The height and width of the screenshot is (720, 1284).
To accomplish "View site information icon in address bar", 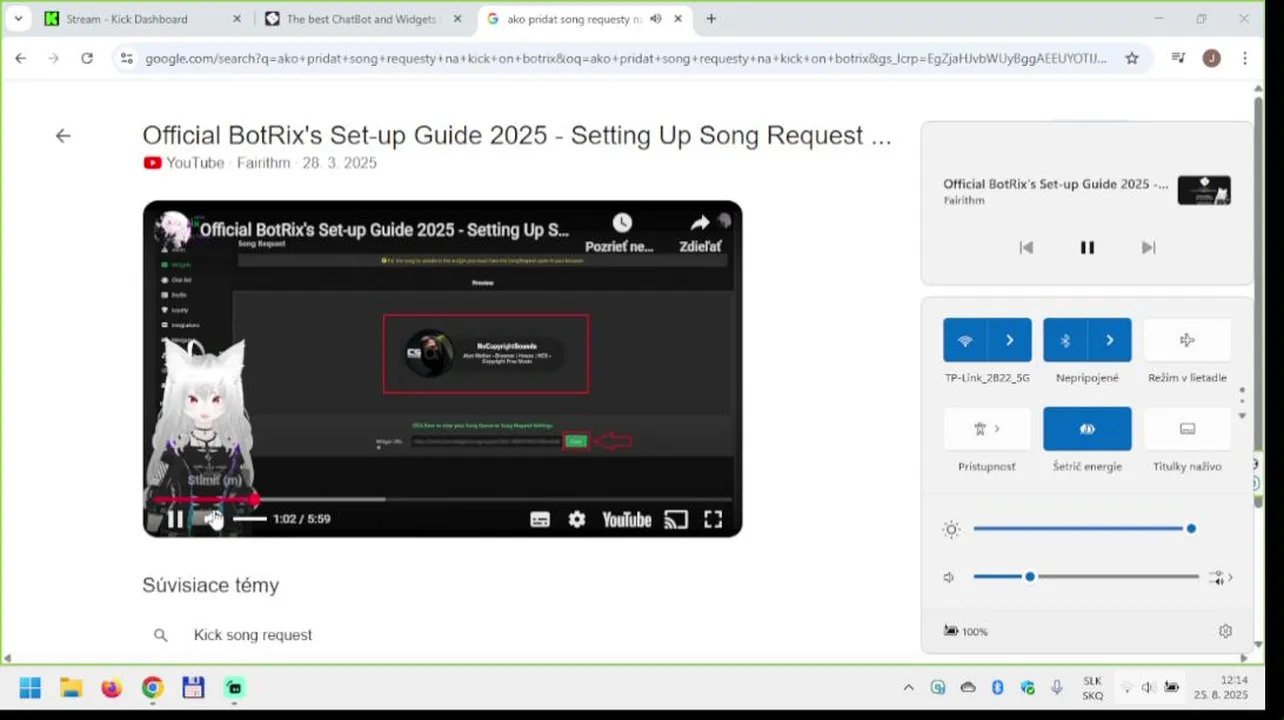I will point(126,59).
